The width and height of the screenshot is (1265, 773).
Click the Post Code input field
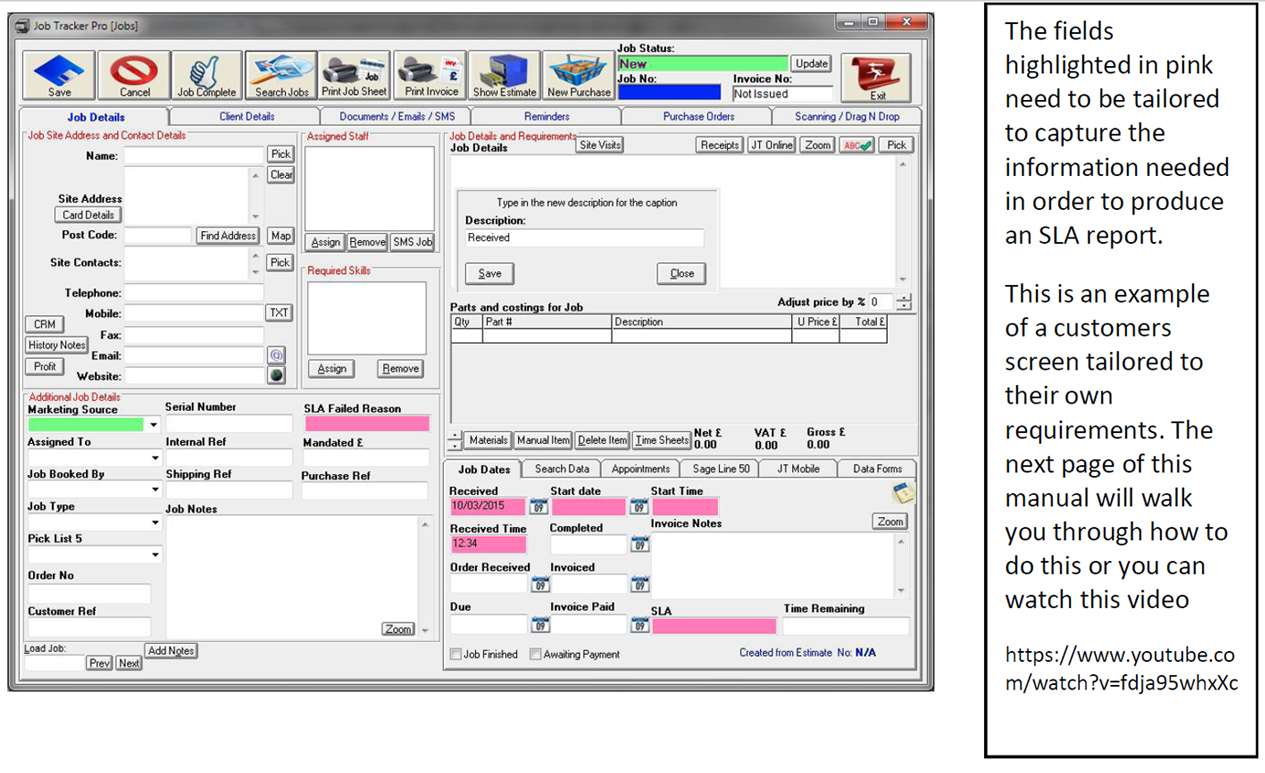point(158,236)
